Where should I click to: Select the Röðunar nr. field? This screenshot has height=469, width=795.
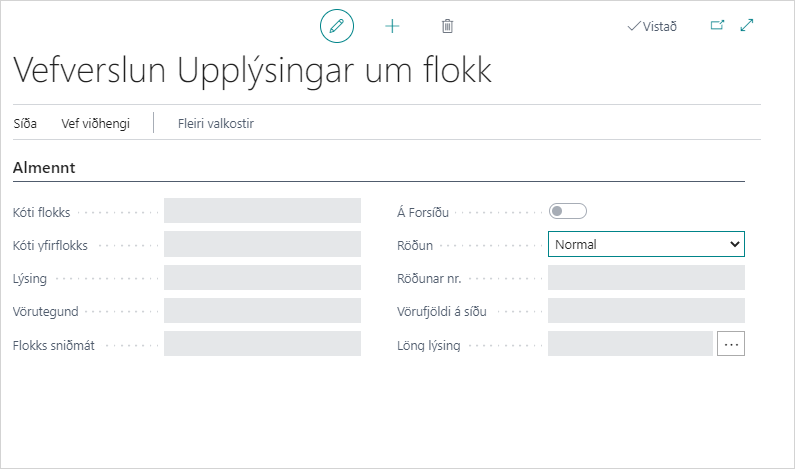pos(646,278)
